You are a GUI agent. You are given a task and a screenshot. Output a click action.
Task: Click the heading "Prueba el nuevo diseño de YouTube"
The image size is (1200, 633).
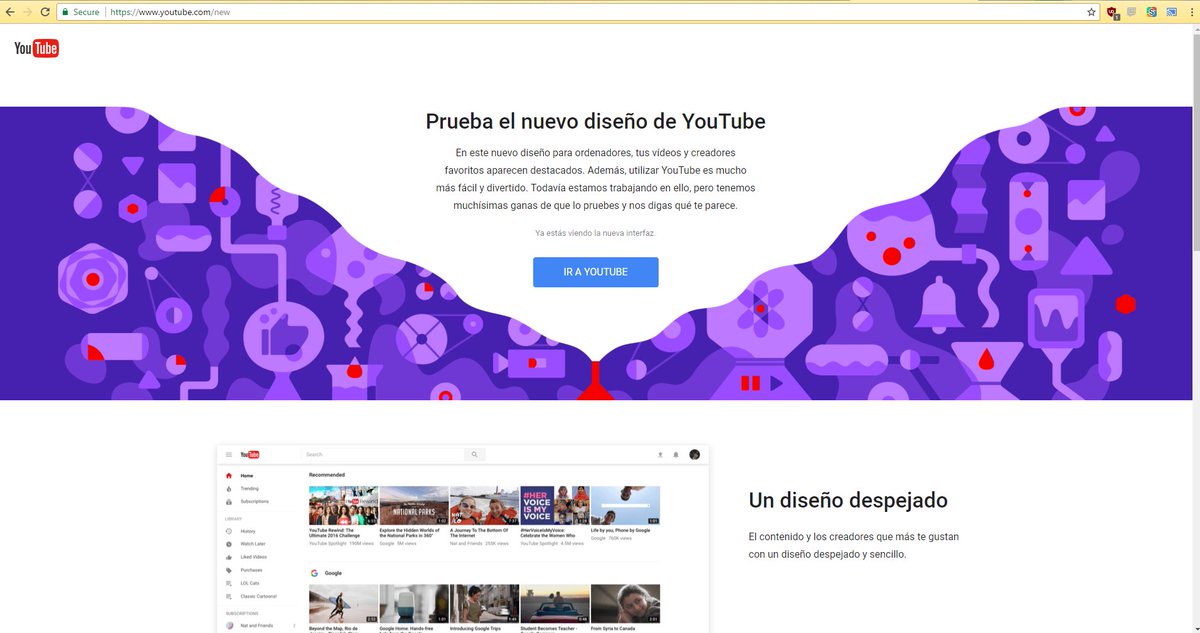click(x=595, y=122)
